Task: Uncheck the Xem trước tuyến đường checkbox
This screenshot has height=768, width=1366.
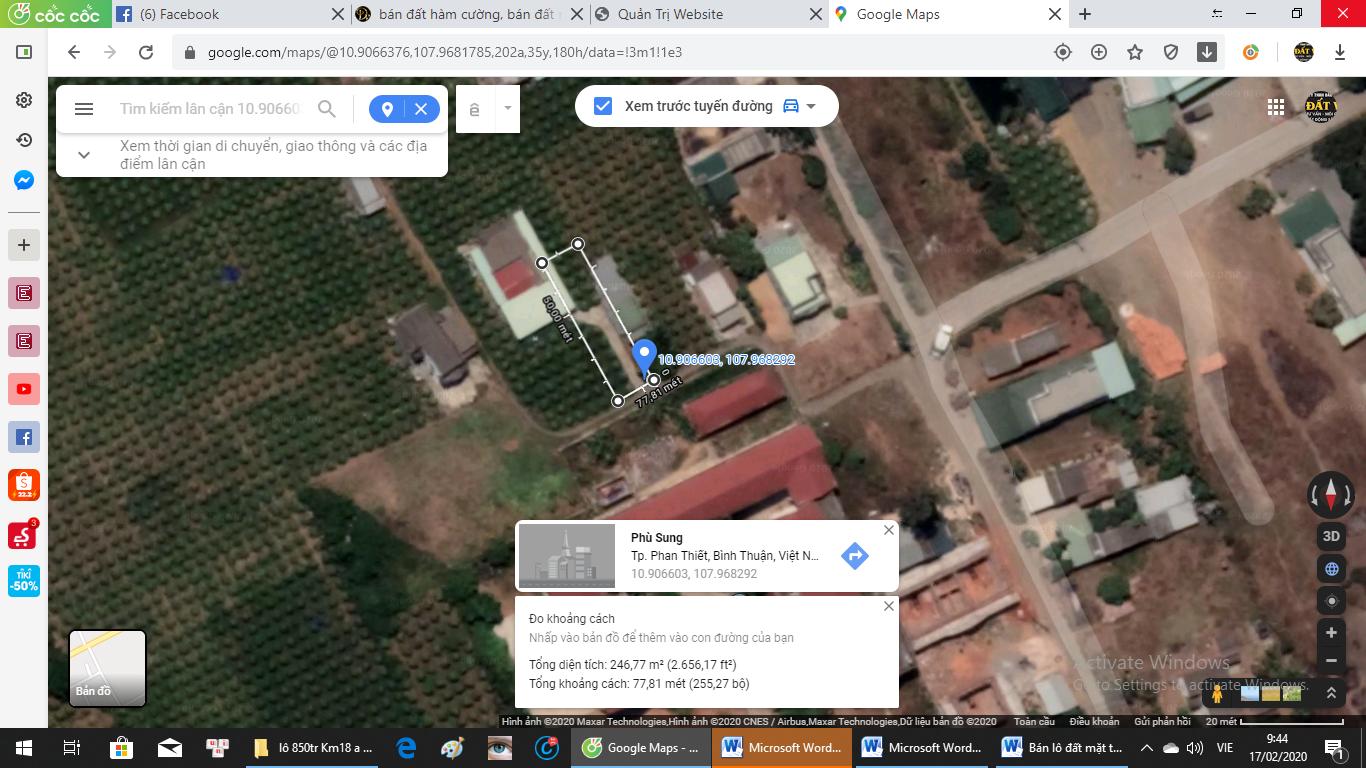Action: point(603,106)
